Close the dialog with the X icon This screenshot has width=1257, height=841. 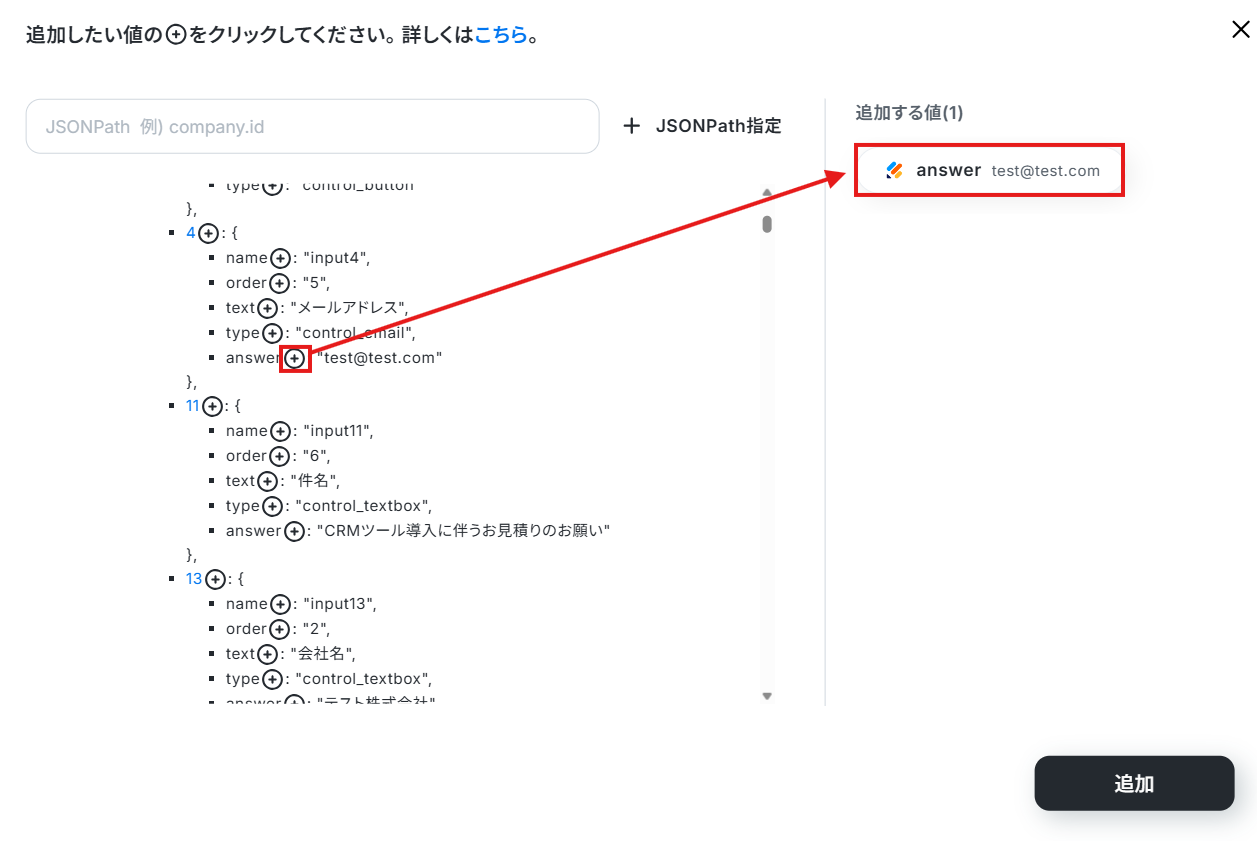point(1240,30)
